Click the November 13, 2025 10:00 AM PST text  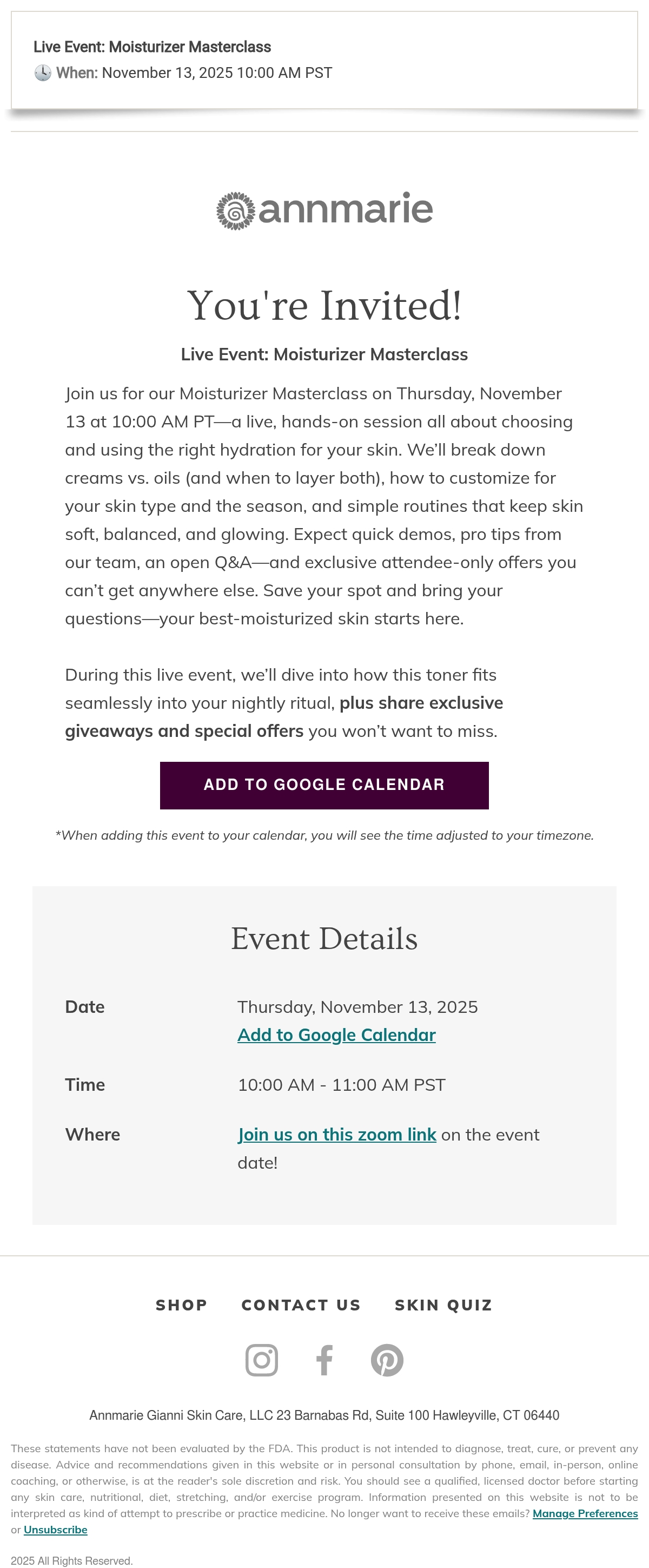click(x=217, y=73)
